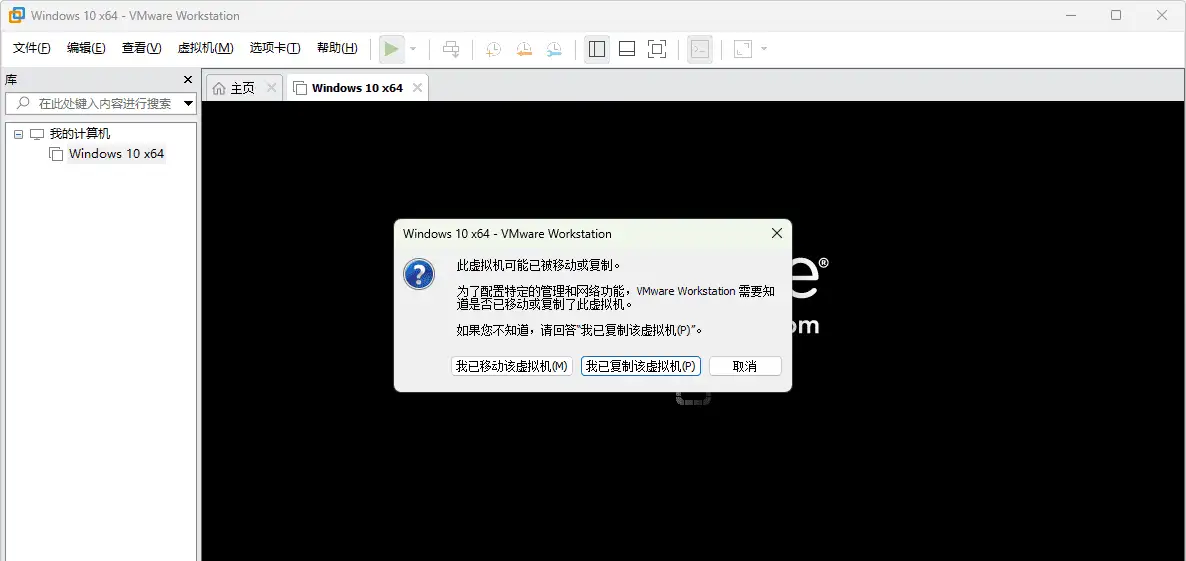Image resolution: width=1186 pixels, height=561 pixels.
Task: Click 我已移动该虚拟机(M) button
Action: coord(511,366)
